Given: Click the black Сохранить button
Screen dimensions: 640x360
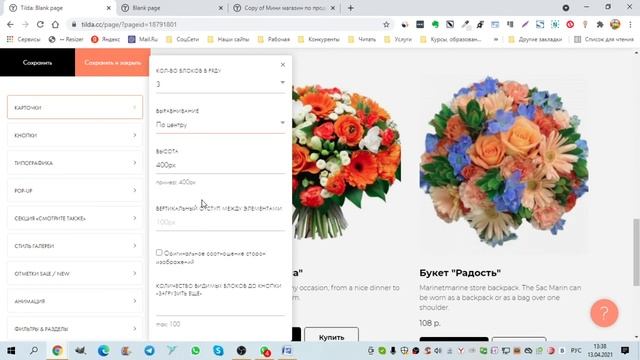Looking at the screenshot, I should (38, 62).
